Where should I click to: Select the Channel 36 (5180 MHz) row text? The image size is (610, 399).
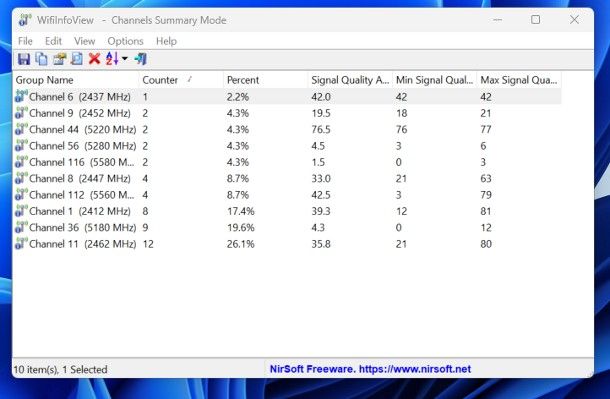(x=82, y=228)
